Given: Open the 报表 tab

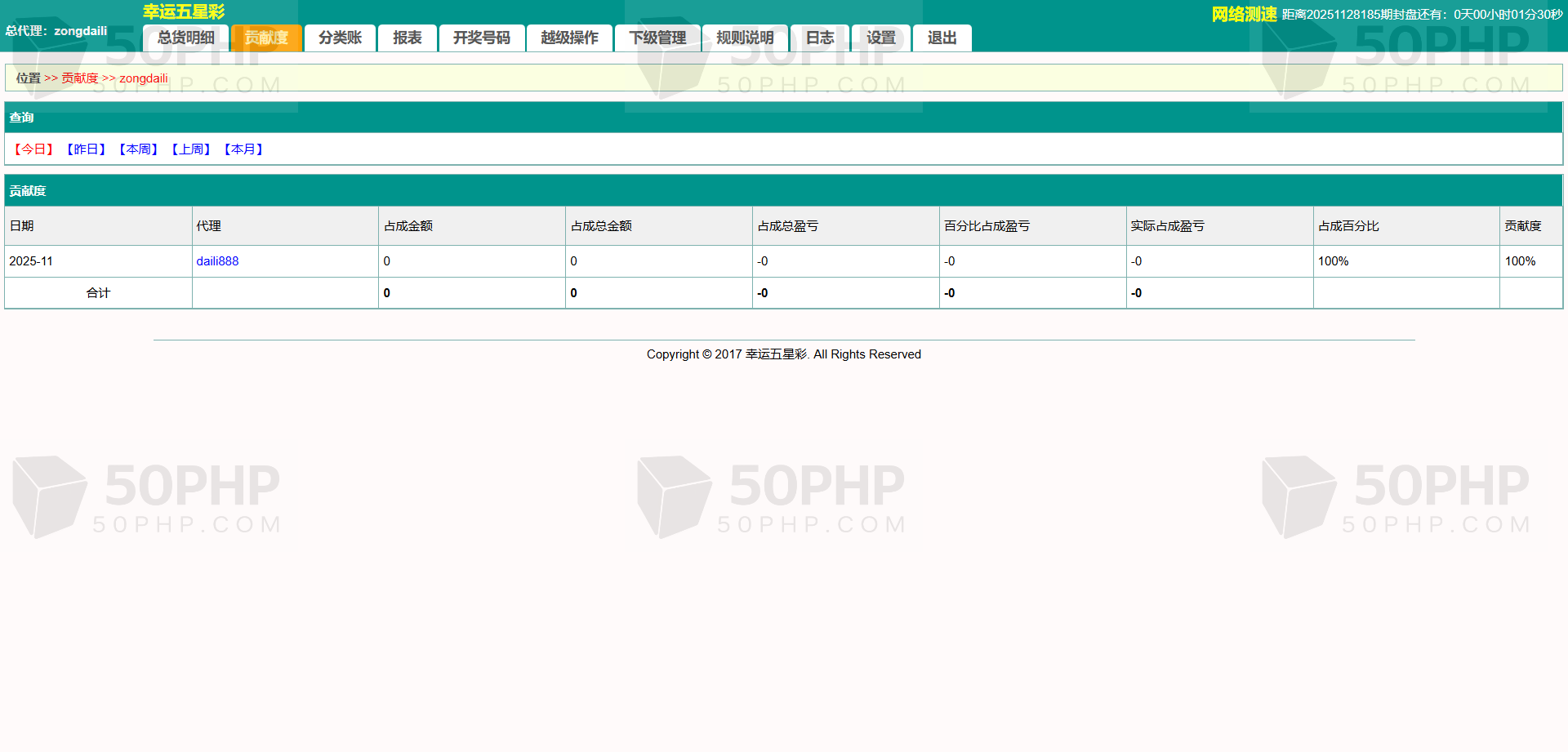Looking at the screenshot, I should coord(407,38).
